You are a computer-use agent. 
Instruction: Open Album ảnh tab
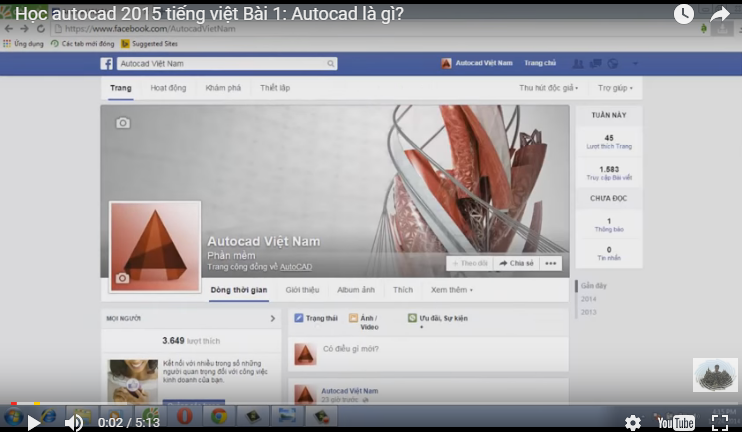coord(356,290)
